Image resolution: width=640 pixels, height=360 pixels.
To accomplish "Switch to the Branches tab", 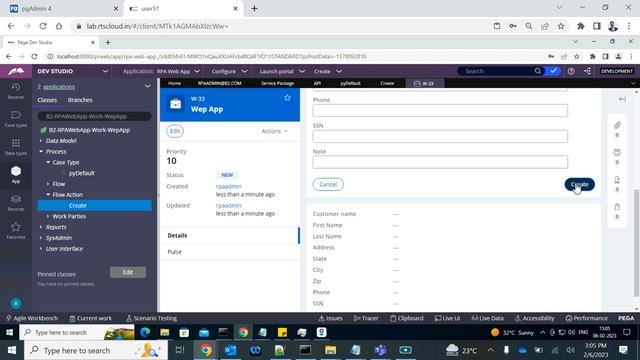I will click(x=80, y=100).
